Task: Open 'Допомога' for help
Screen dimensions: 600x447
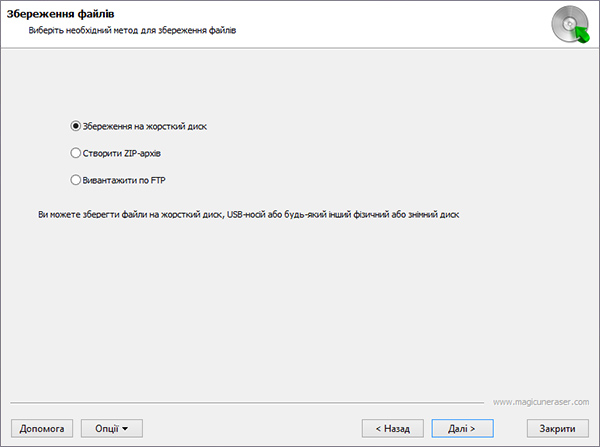Action: pyautogui.click(x=42, y=428)
